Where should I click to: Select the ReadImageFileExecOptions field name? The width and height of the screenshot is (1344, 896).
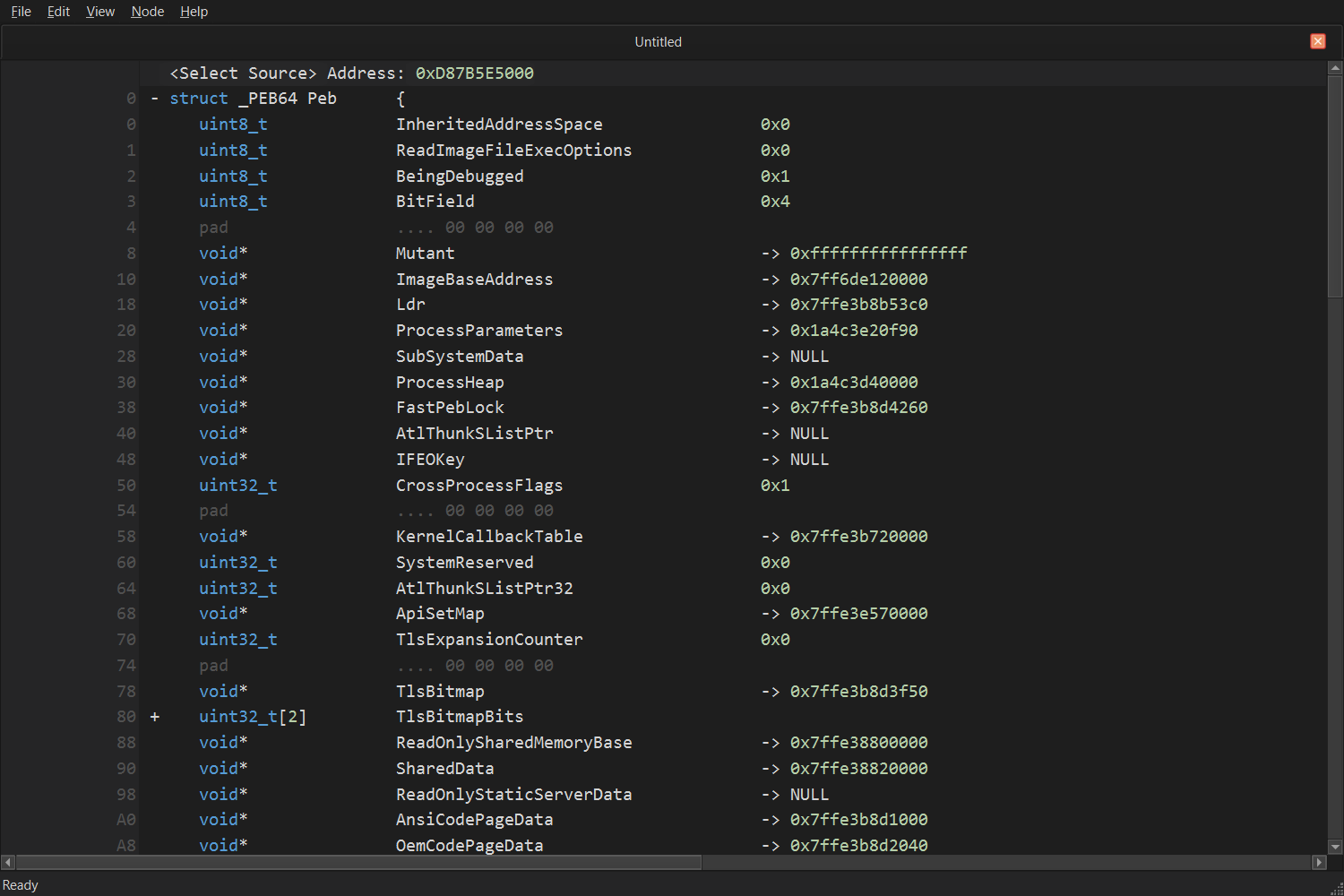(x=513, y=151)
